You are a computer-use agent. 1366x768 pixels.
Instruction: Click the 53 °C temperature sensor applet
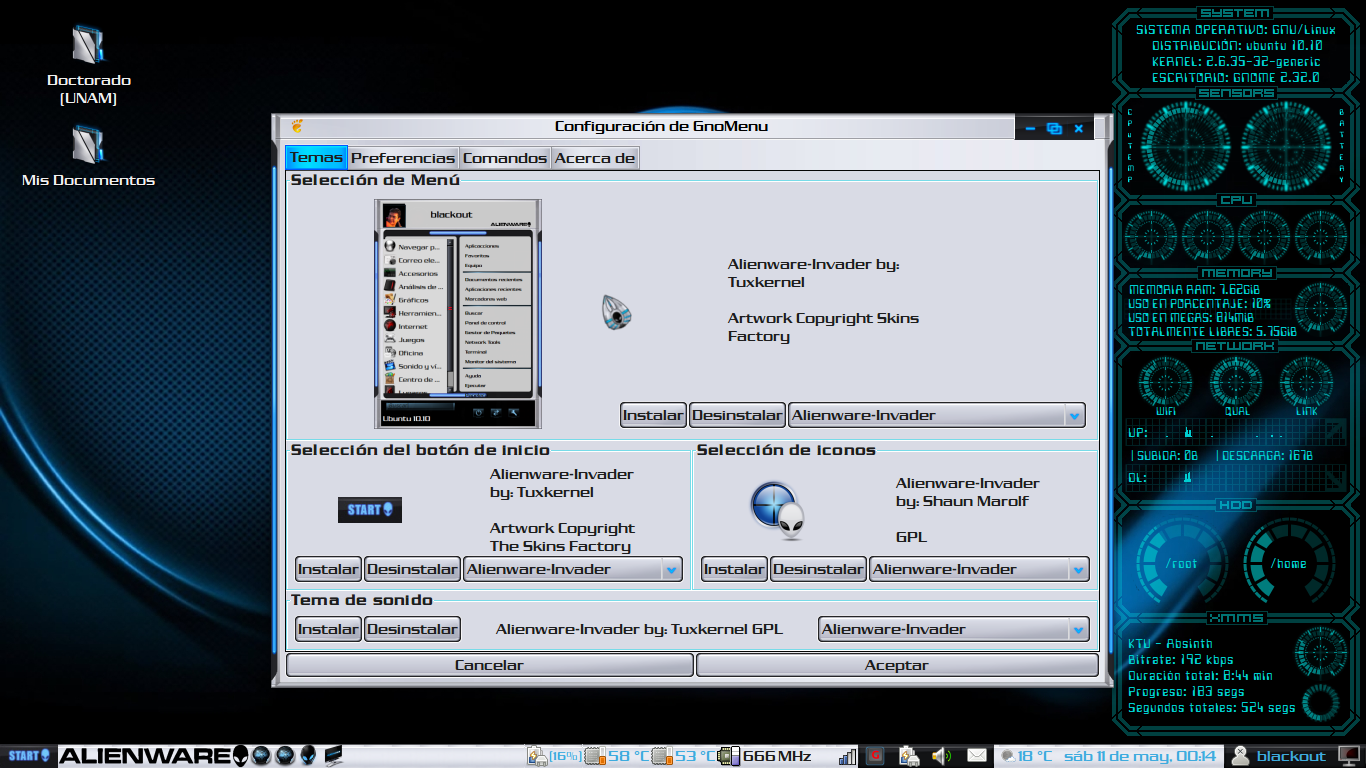pos(683,756)
